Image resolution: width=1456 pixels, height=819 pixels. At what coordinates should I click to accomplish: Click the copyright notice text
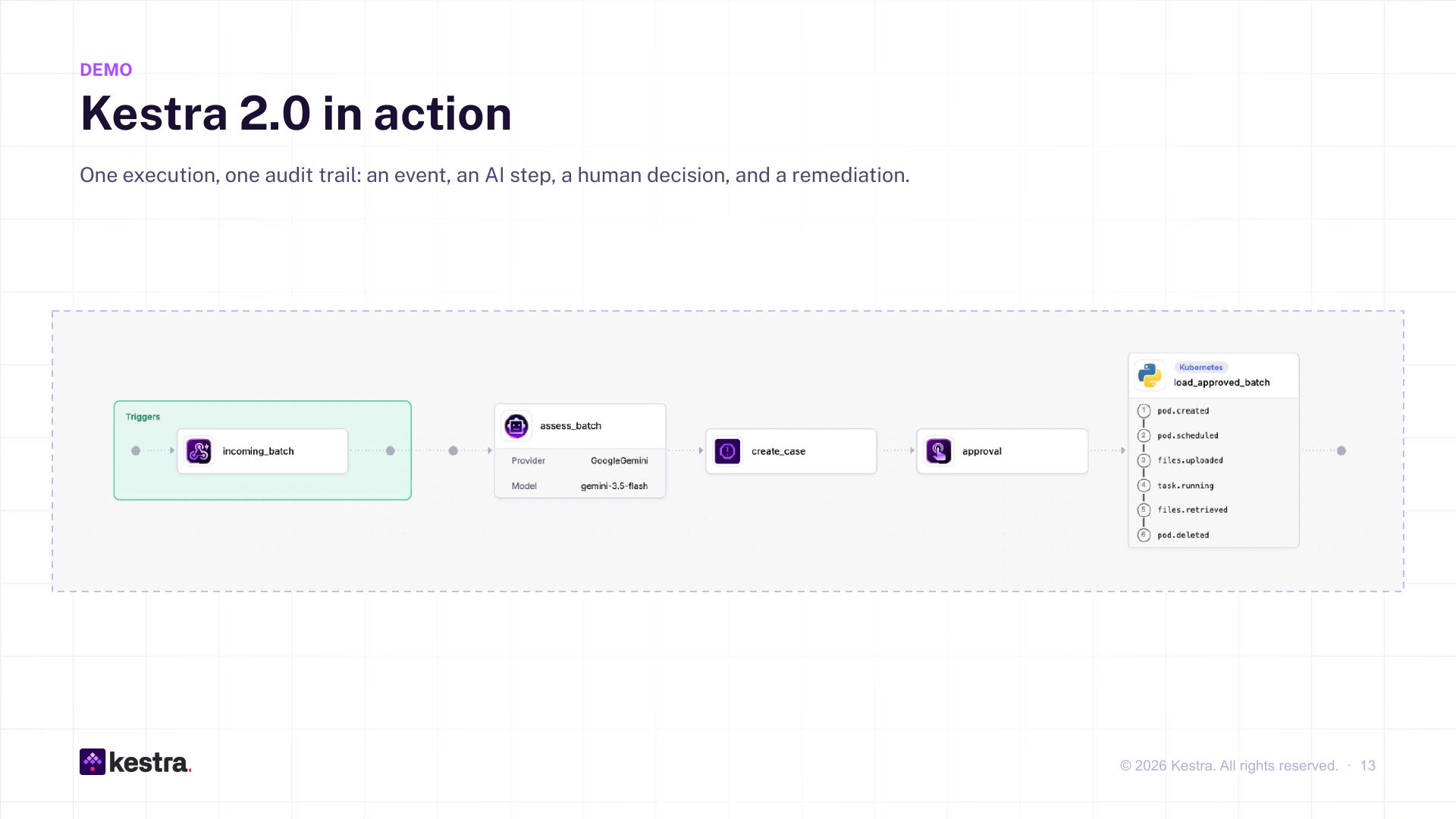pyautogui.click(x=1228, y=766)
